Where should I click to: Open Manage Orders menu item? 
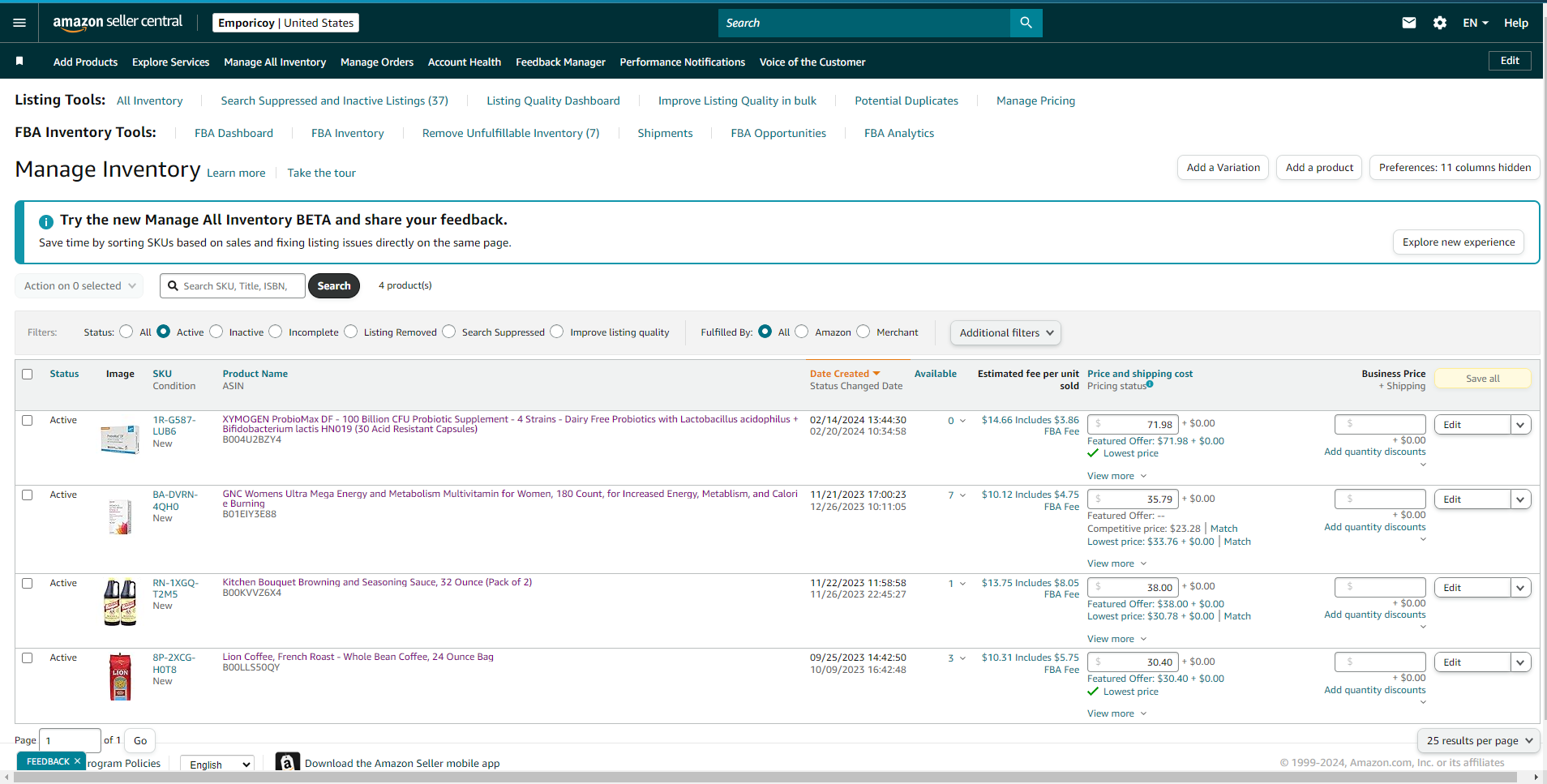tap(377, 62)
